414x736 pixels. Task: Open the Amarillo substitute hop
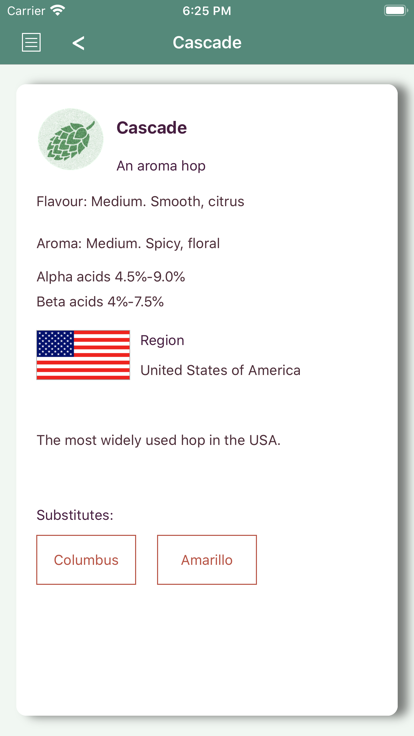click(207, 560)
